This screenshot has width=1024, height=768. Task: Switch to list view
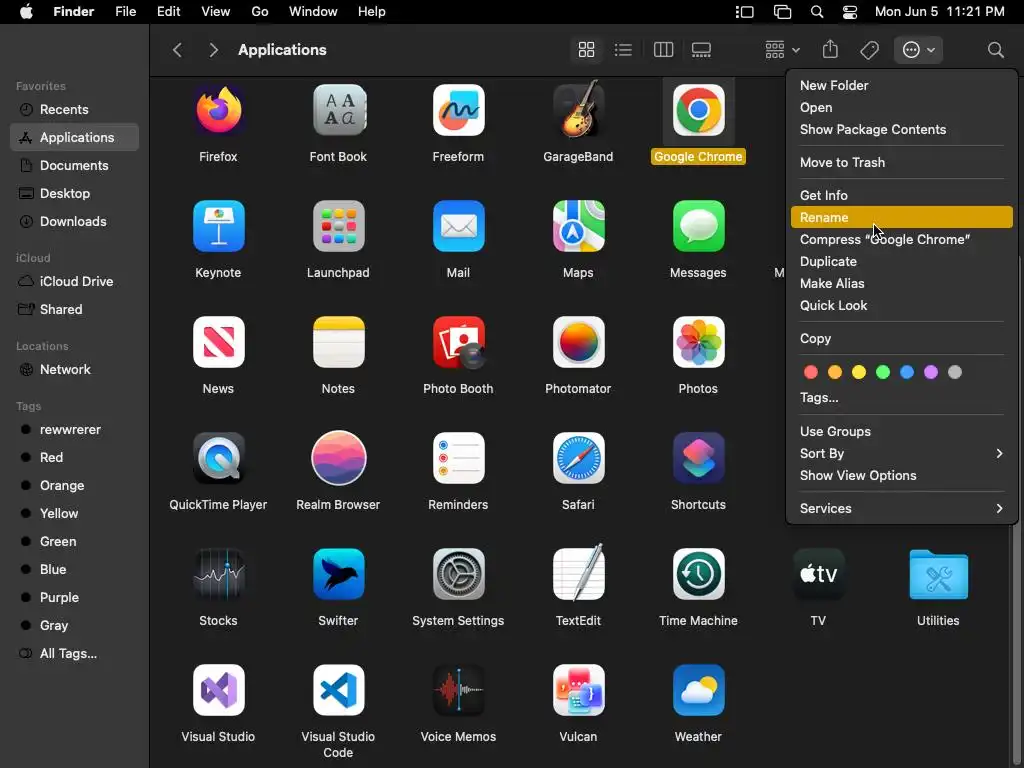[x=623, y=50]
